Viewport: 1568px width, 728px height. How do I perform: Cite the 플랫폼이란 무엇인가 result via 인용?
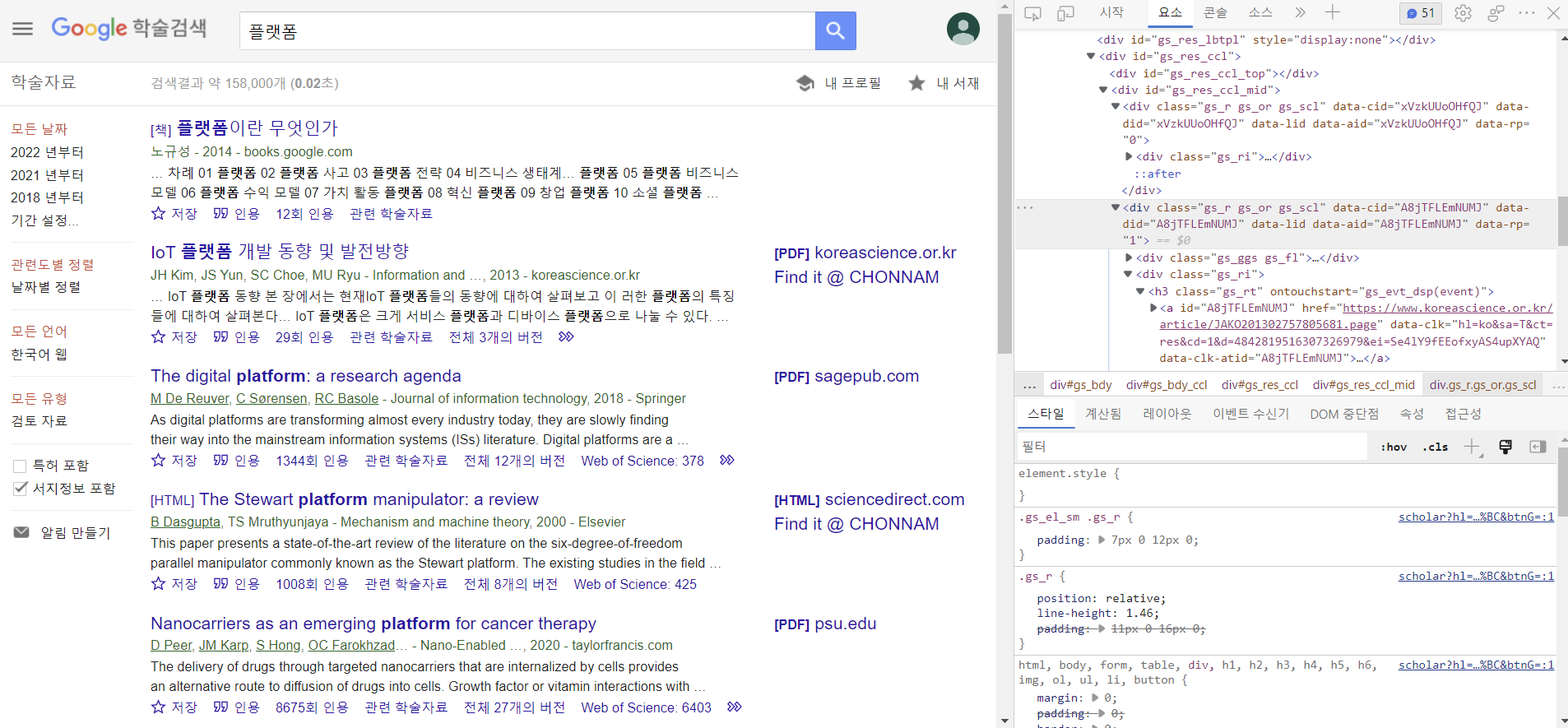click(x=236, y=214)
